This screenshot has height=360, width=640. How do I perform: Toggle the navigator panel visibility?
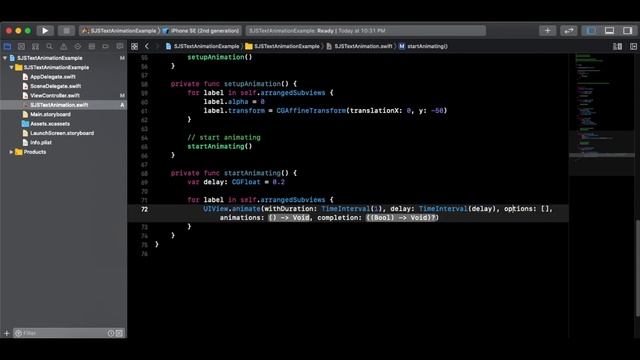(x=591, y=31)
